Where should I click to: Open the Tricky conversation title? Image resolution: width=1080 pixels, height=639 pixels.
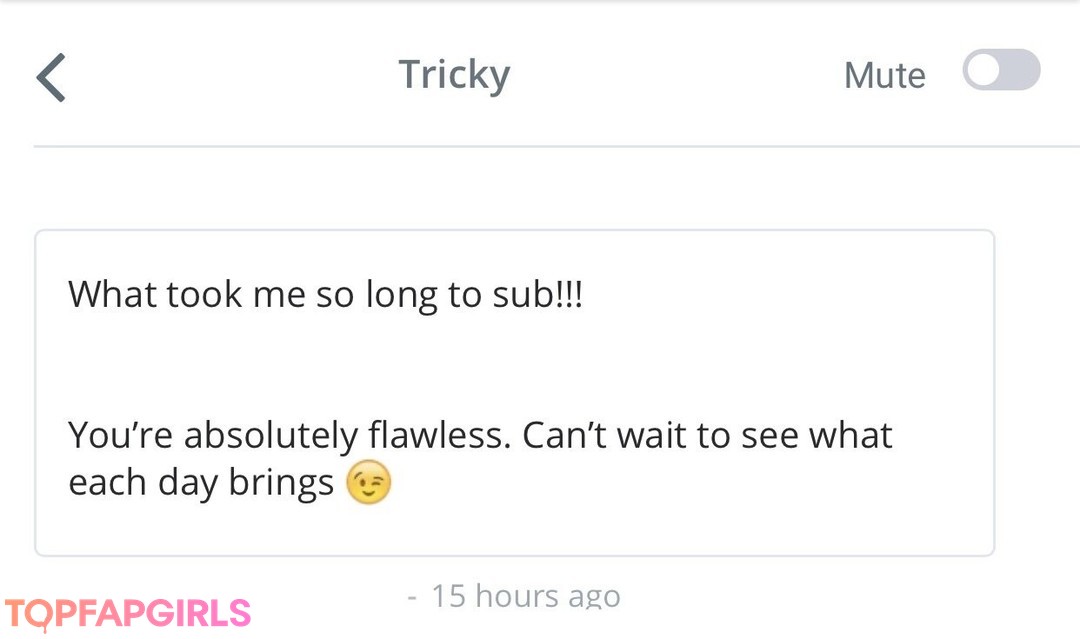tap(454, 75)
